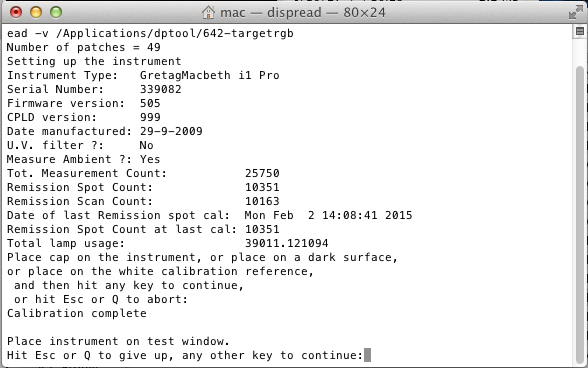Click the gray cursor block after 'continue:'
The width and height of the screenshot is (588, 368).
click(367, 355)
